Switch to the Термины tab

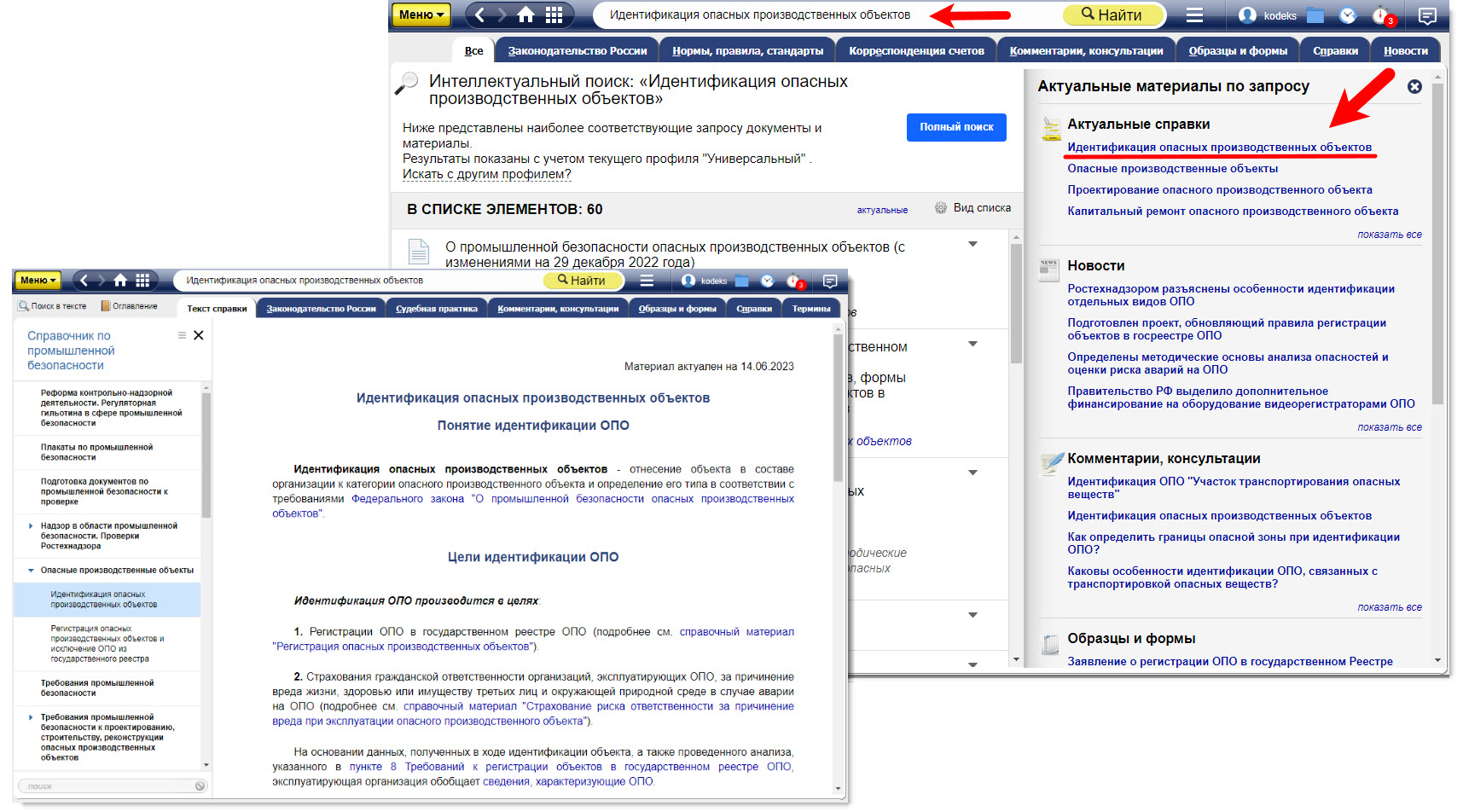[x=810, y=309]
